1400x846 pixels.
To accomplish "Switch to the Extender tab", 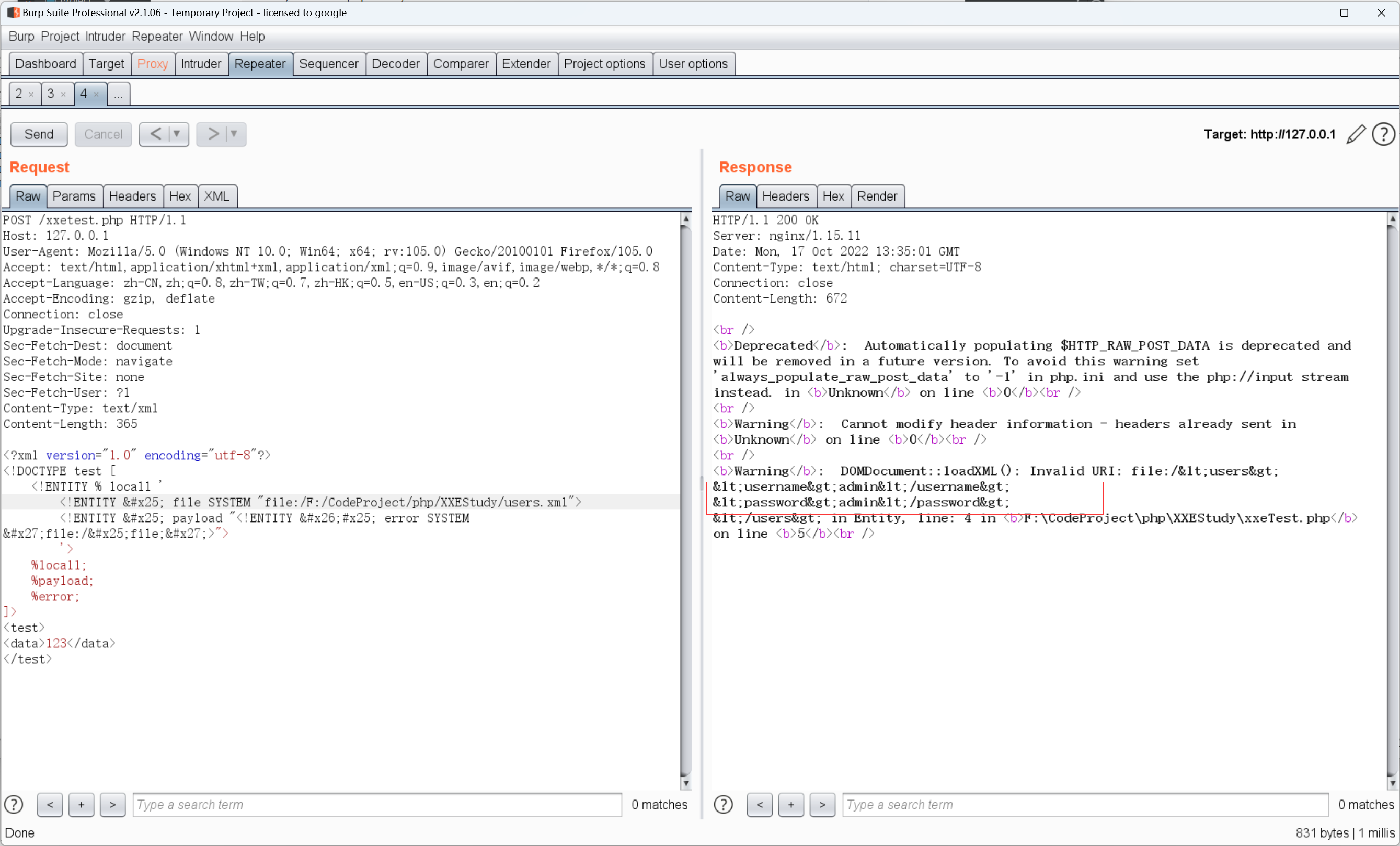I will click(x=526, y=64).
